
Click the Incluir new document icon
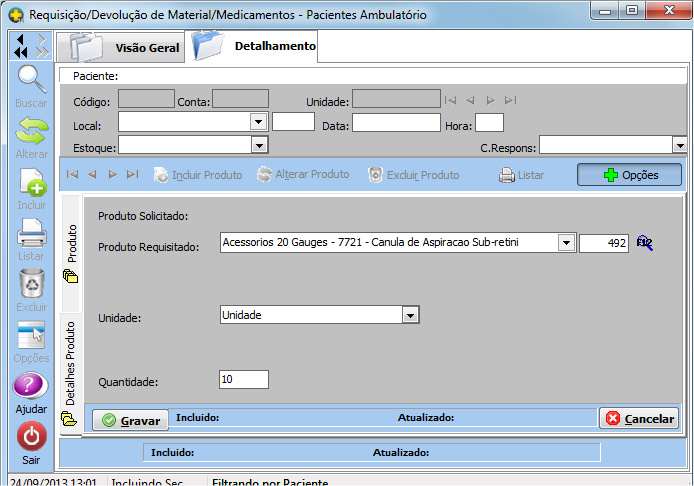point(31,183)
